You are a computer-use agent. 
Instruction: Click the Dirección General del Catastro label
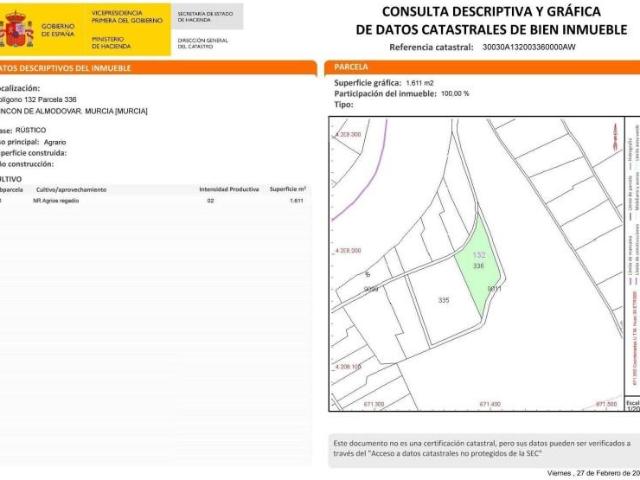[x=199, y=43]
